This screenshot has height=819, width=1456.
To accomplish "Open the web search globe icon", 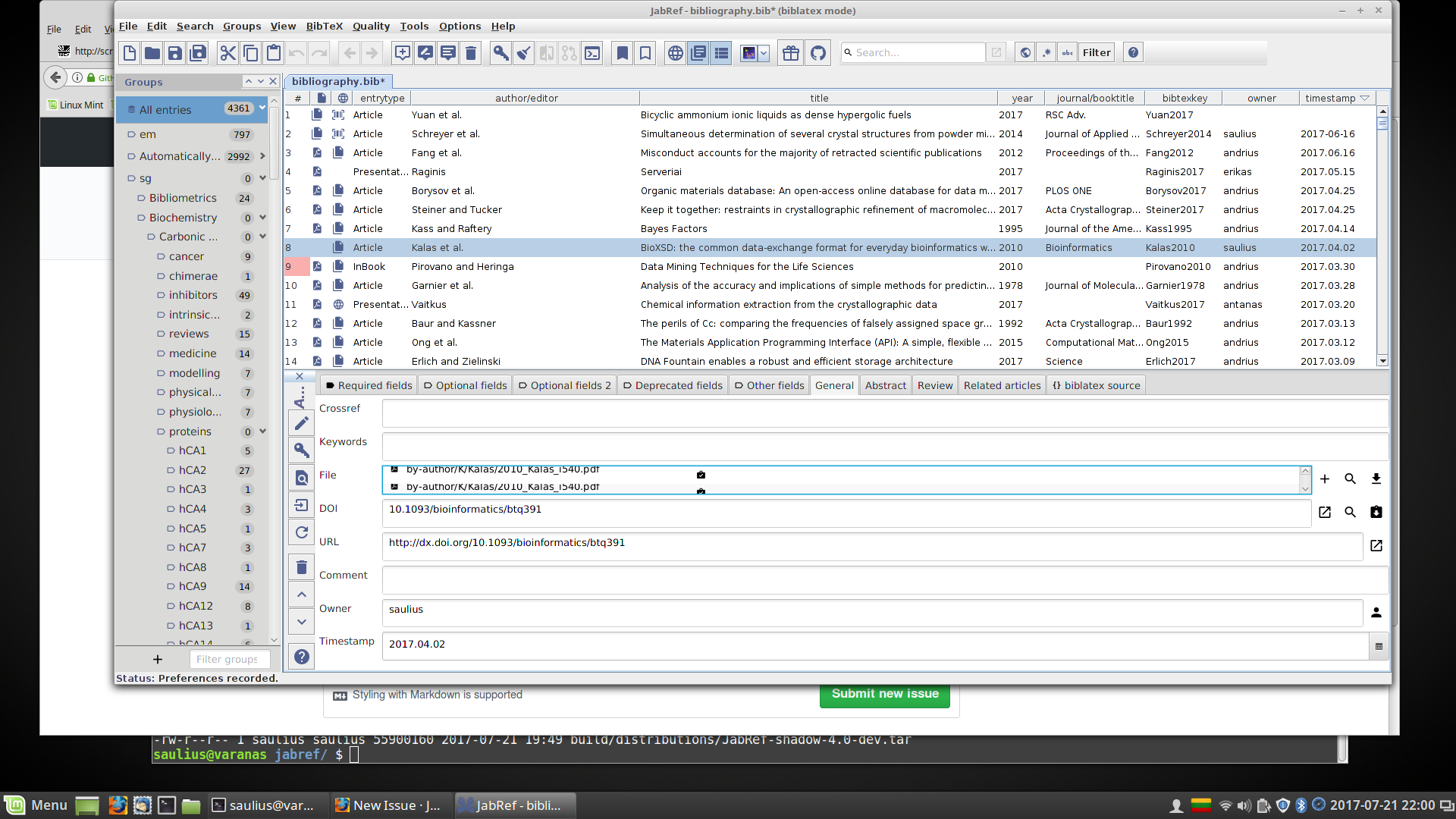I will coord(675,52).
